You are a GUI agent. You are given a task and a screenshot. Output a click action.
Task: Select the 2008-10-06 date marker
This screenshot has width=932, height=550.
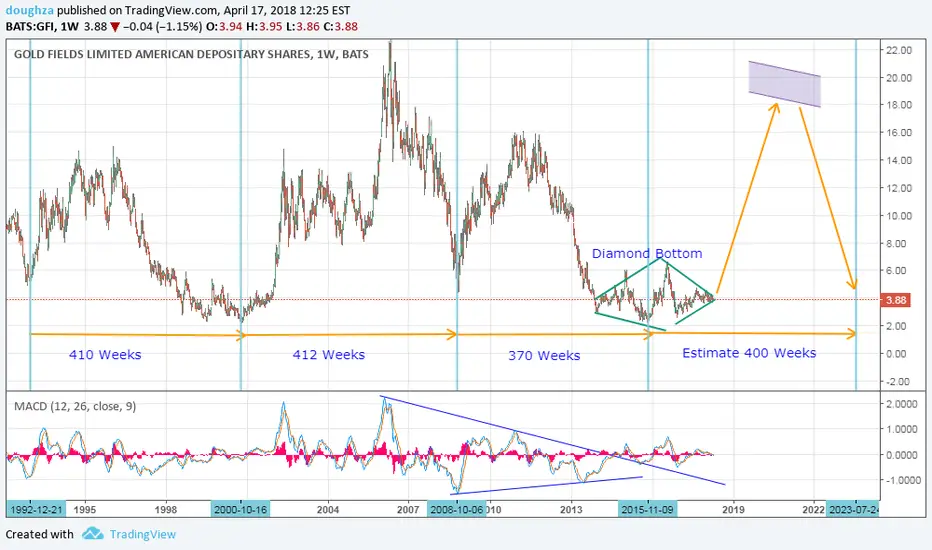456,510
